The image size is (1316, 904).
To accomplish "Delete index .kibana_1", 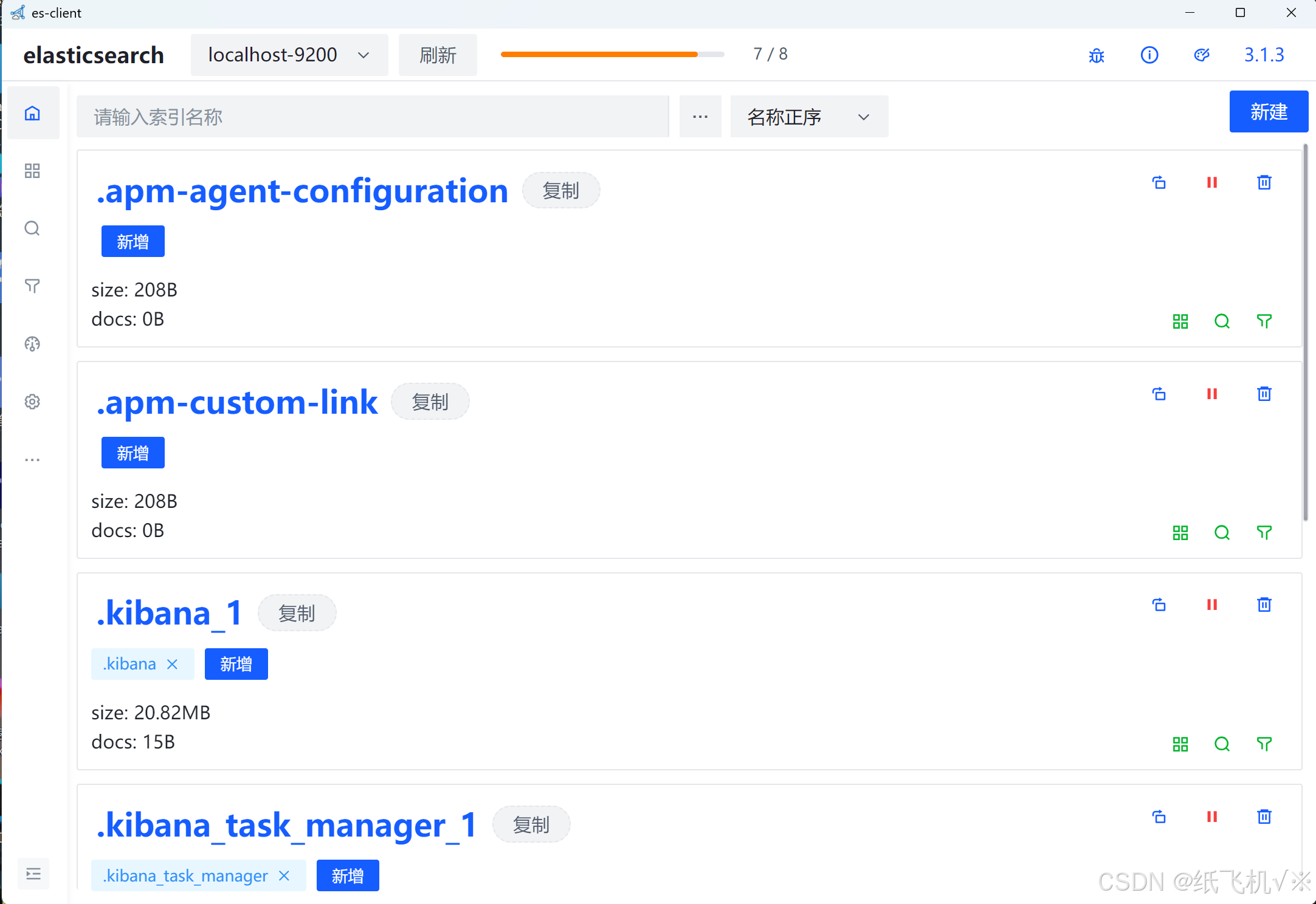I will click(x=1264, y=605).
